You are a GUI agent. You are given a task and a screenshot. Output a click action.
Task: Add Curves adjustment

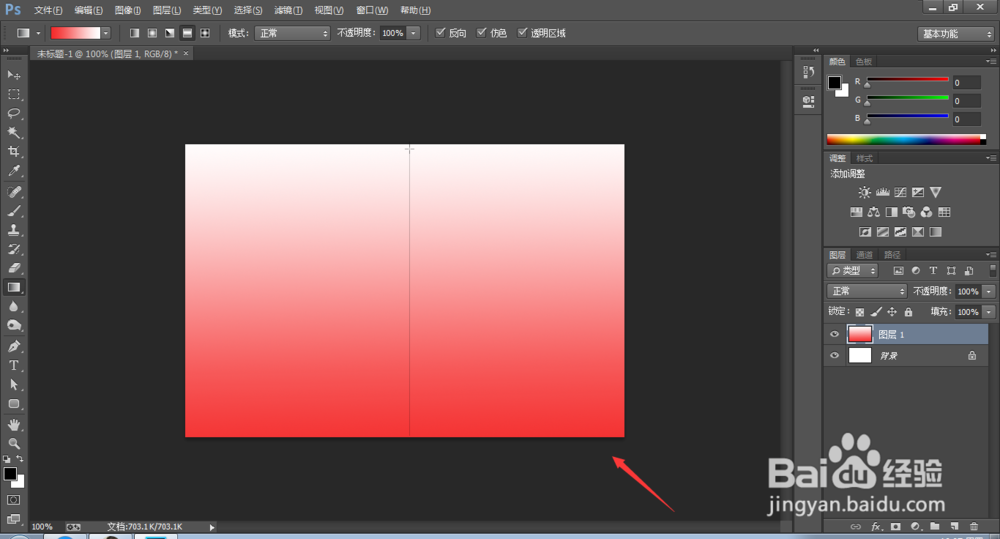(x=900, y=192)
